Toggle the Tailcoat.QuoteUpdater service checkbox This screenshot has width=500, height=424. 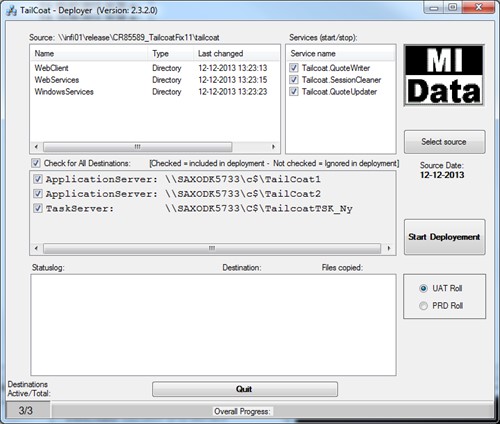(x=294, y=92)
